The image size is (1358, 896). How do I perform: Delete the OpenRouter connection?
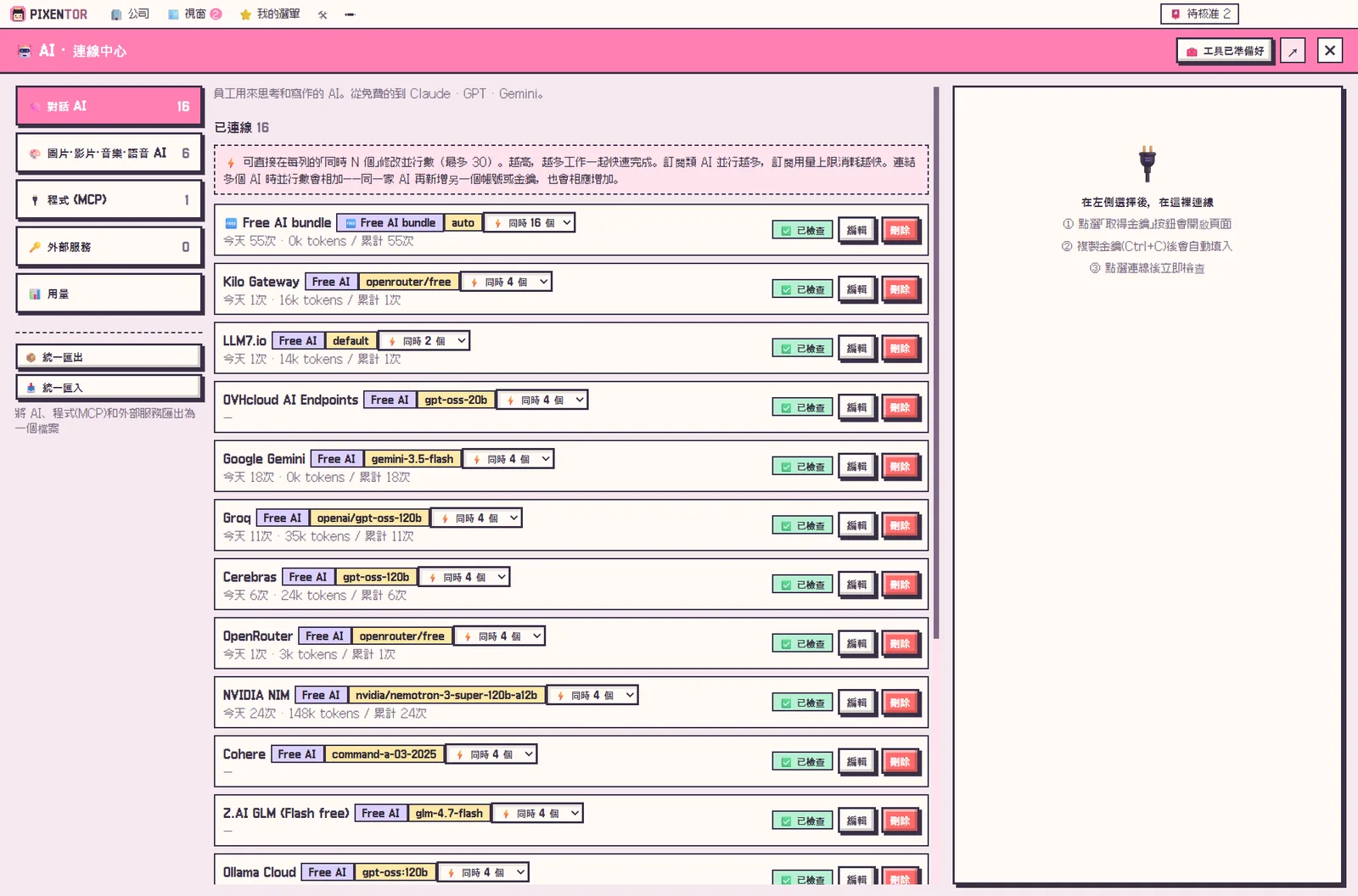click(901, 644)
